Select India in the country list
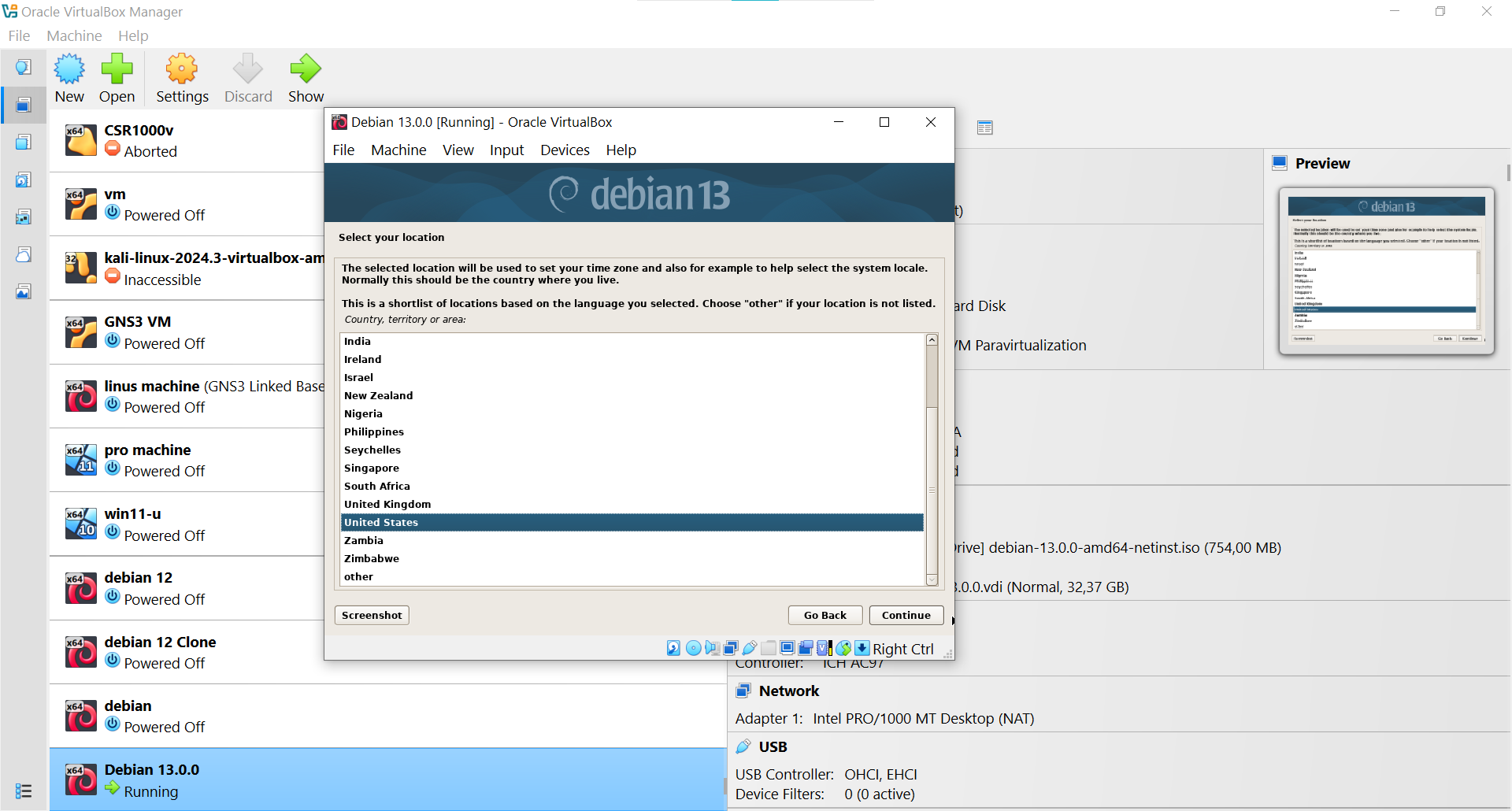 632,341
